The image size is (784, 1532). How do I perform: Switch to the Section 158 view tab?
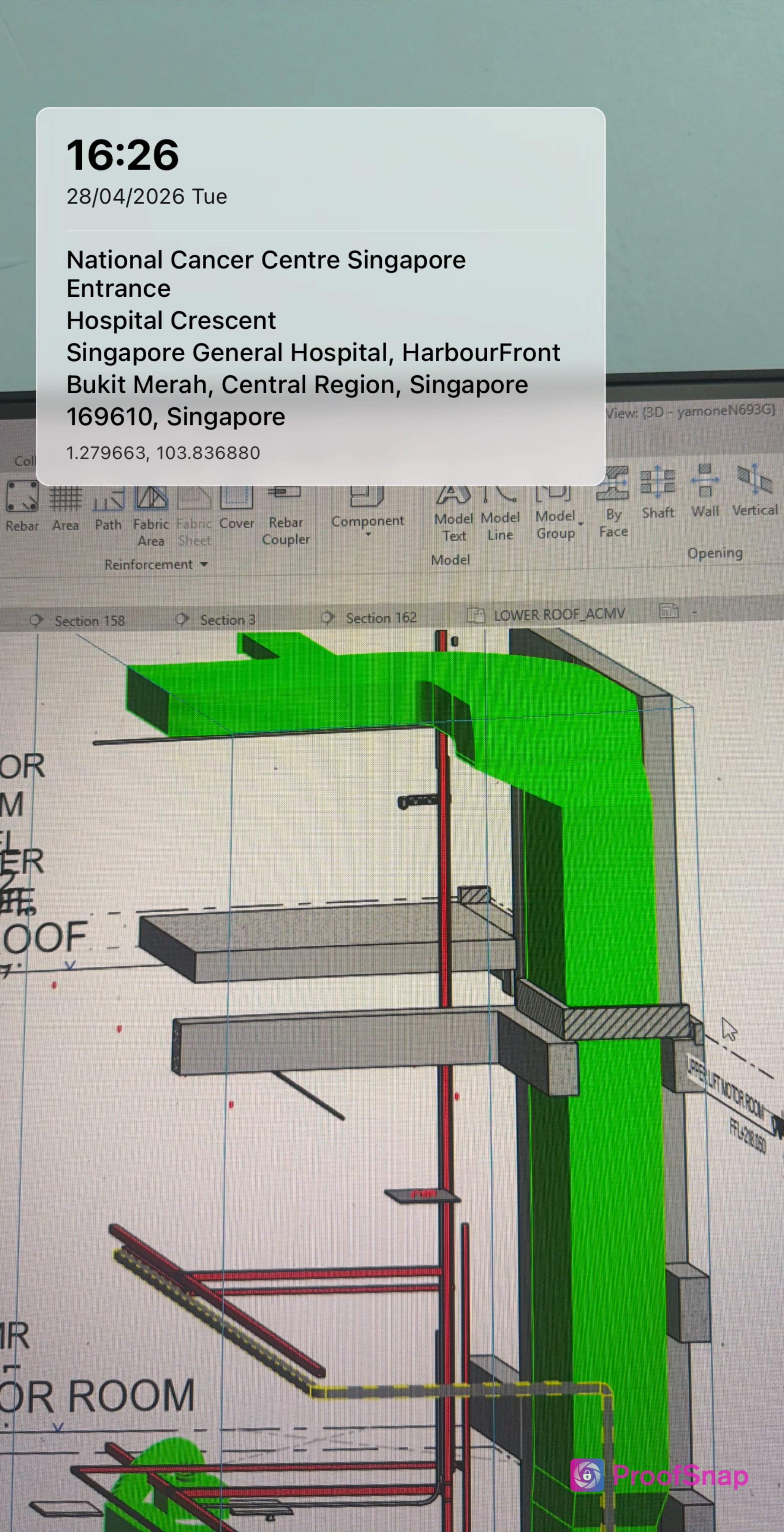tap(78, 620)
